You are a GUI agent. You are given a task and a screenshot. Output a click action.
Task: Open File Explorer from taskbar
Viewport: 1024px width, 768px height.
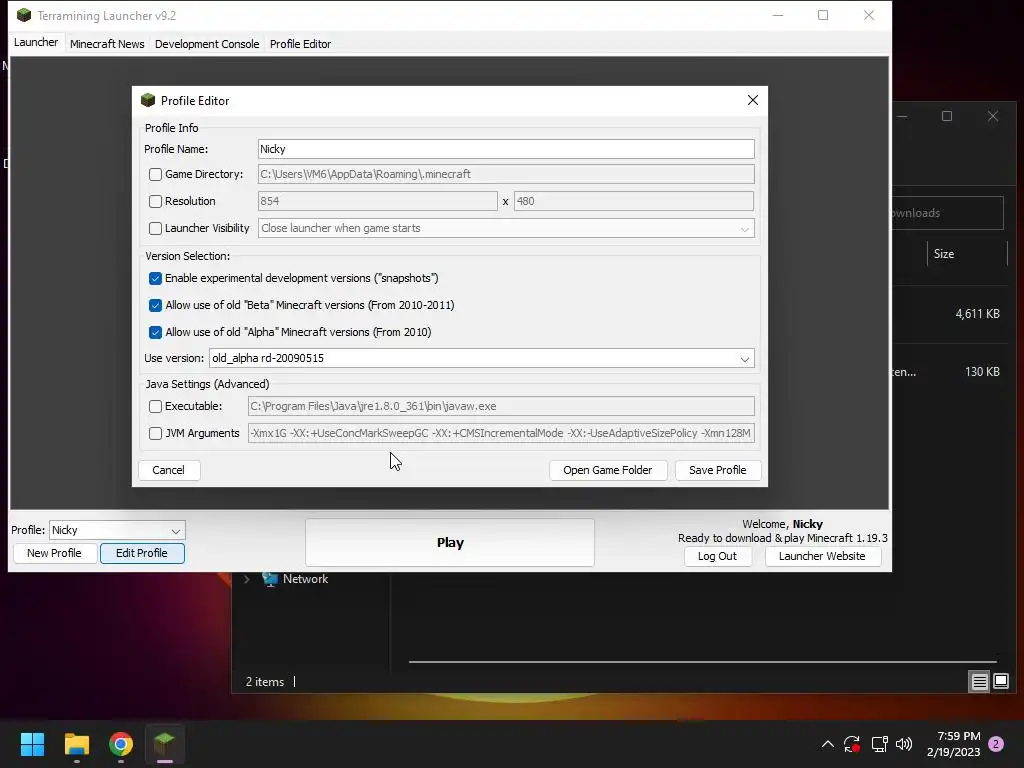[76, 744]
